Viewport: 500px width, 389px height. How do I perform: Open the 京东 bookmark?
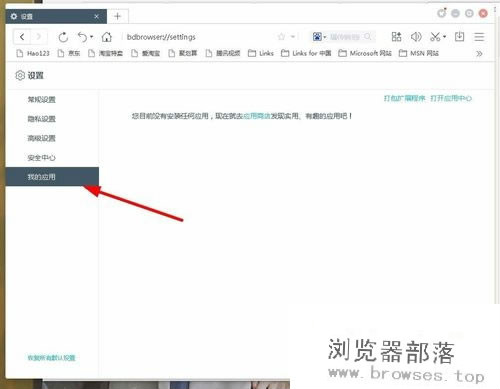click(69, 53)
